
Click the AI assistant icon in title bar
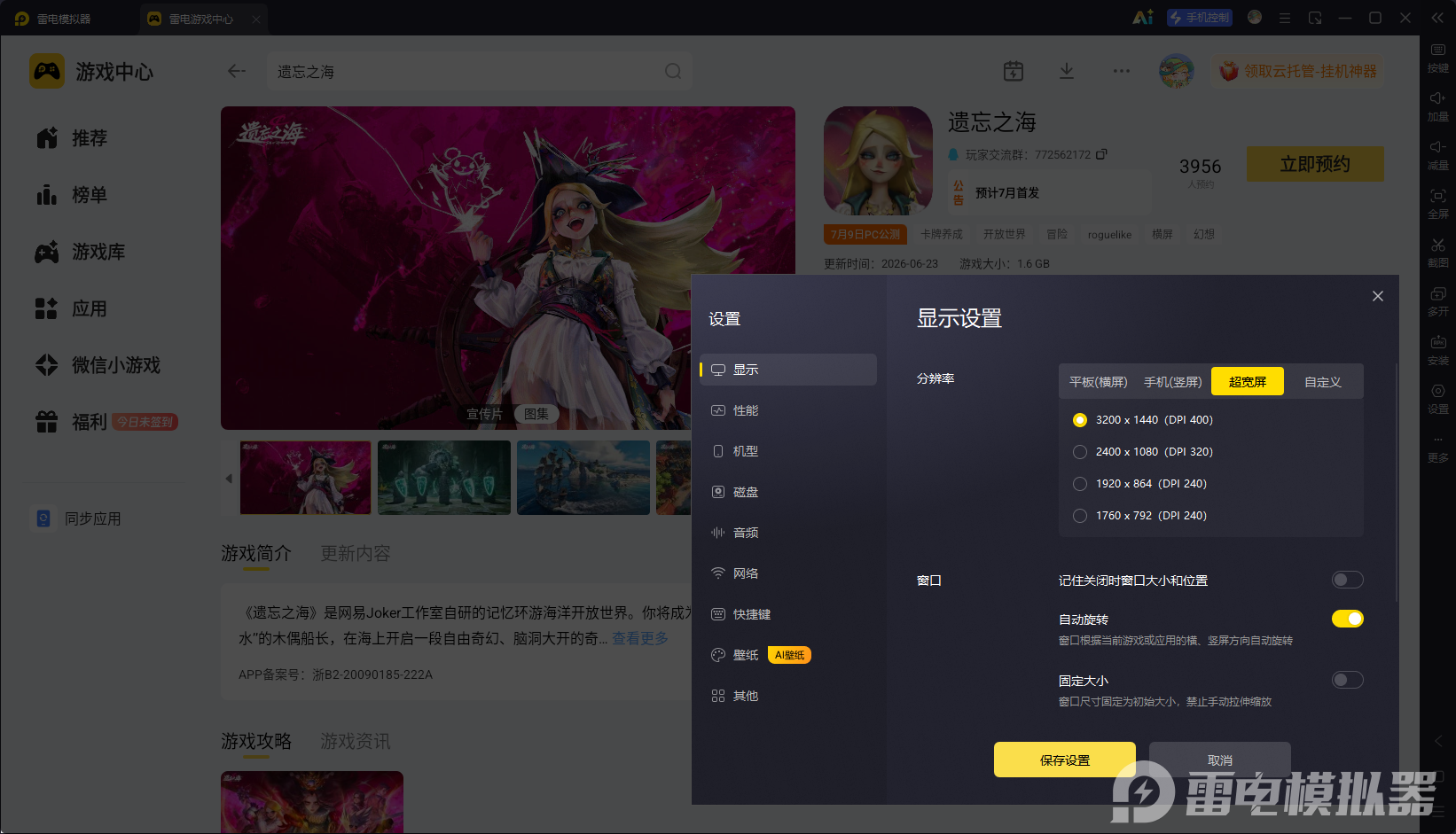pyautogui.click(x=1143, y=18)
